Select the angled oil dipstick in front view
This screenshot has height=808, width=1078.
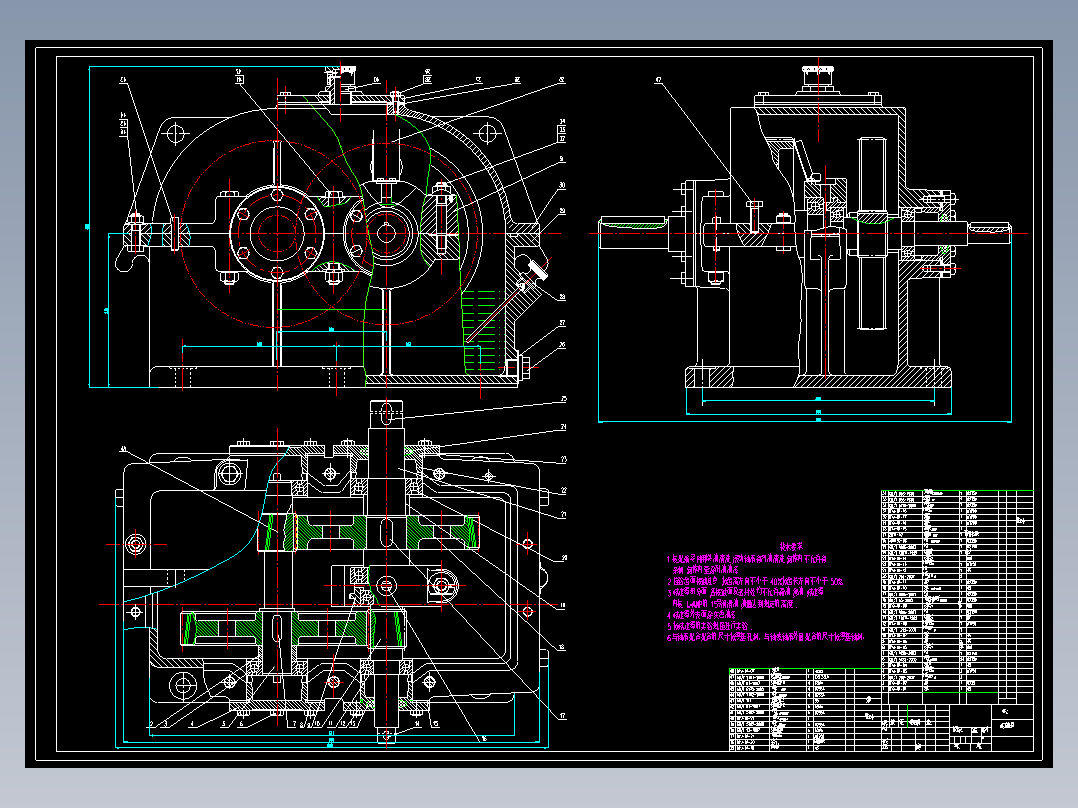coord(506,303)
